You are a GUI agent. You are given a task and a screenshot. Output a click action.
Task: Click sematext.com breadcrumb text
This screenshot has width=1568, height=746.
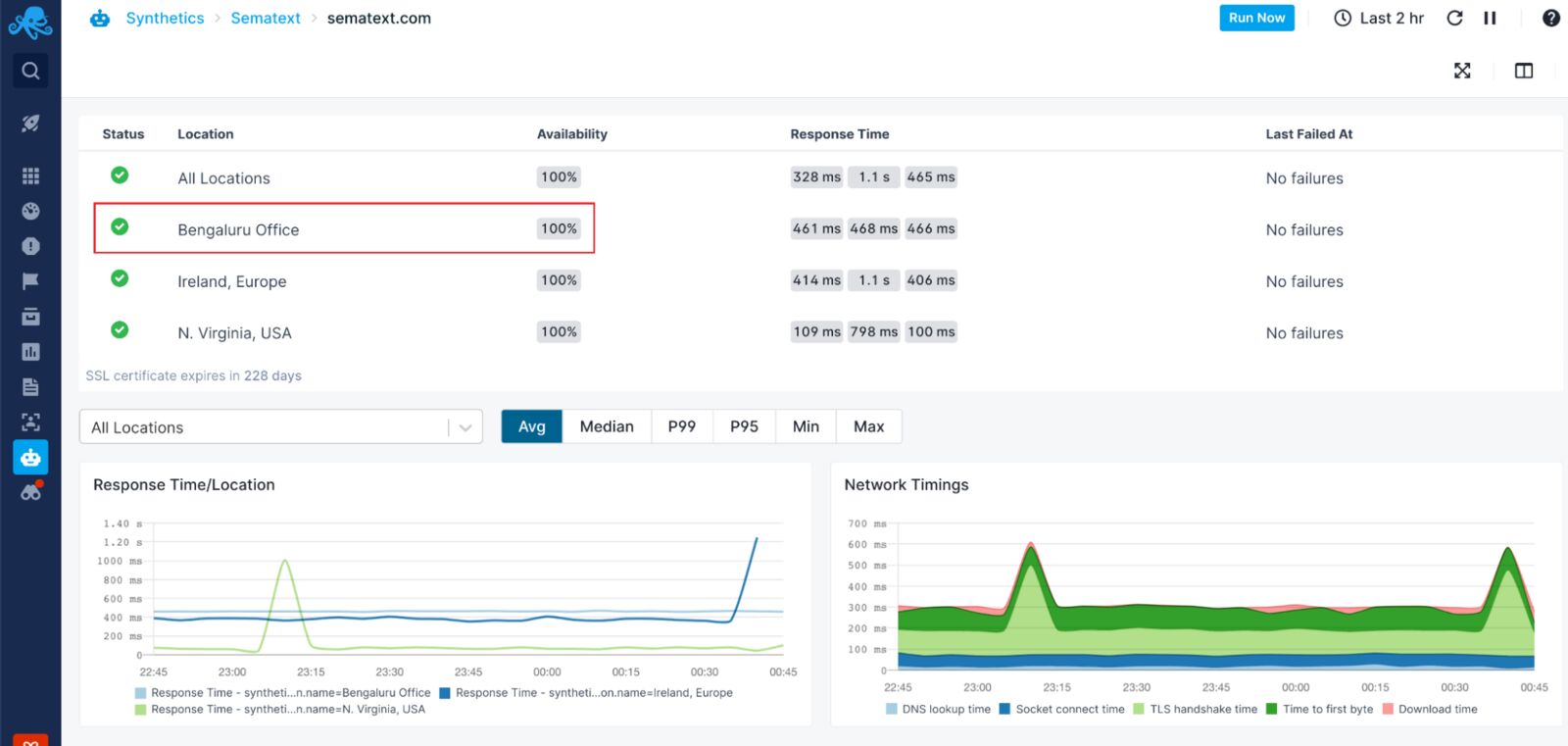(x=379, y=18)
